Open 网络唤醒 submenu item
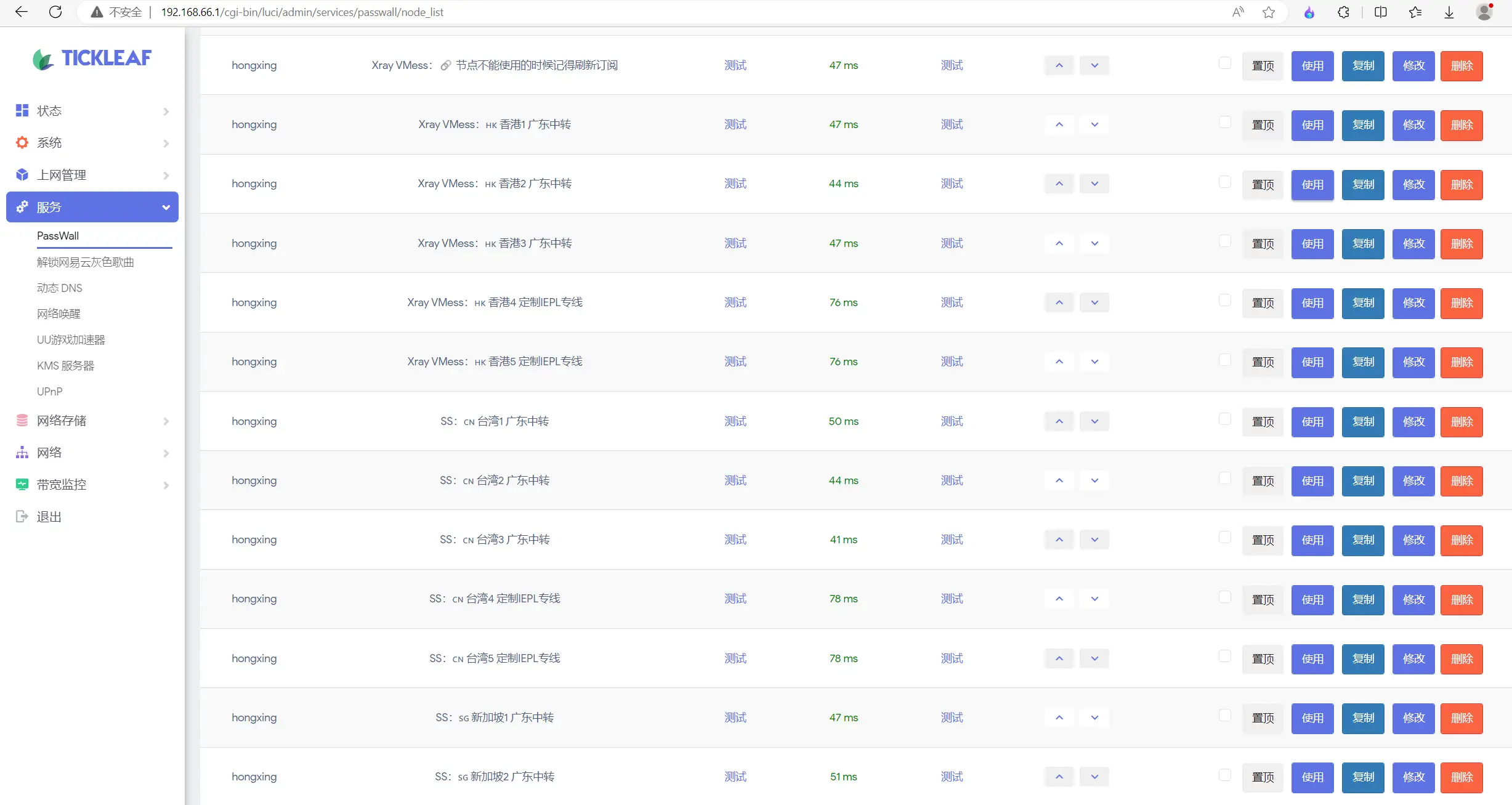 59,314
